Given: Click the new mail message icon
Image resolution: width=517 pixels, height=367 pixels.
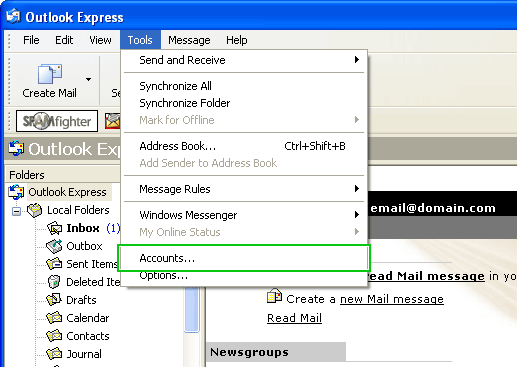Looking at the screenshot, I should click(275, 296).
